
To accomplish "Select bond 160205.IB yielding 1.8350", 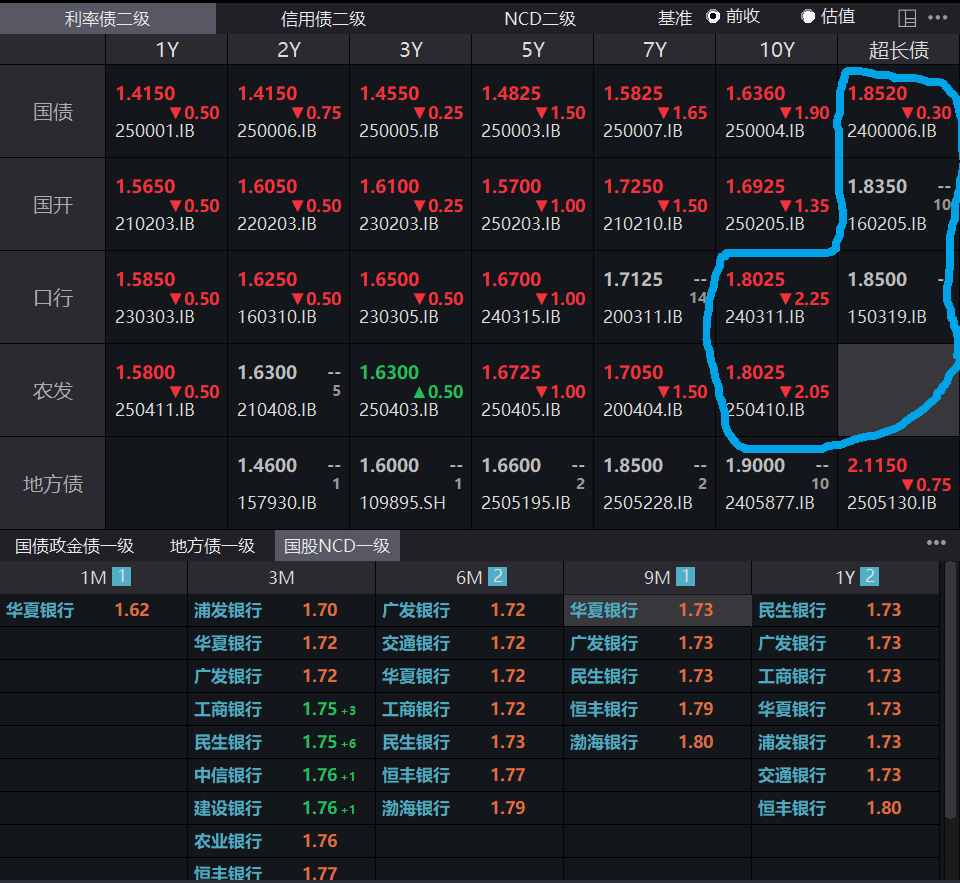I will coord(898,205).
